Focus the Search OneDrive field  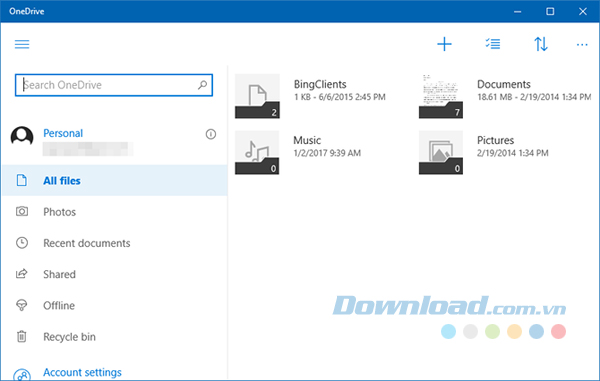114,85
